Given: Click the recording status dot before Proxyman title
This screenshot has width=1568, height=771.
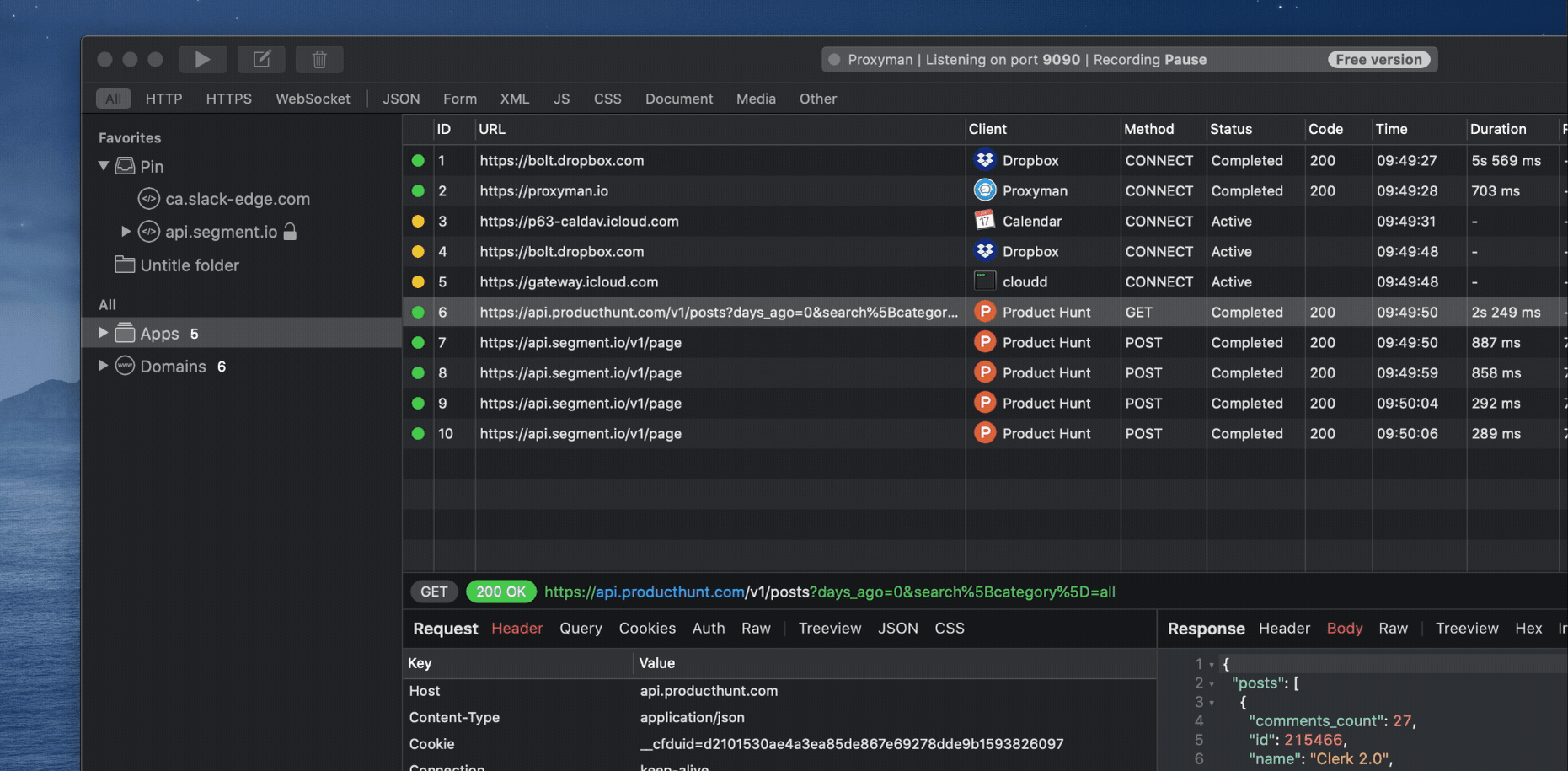Looking at the screenshot, I should coord(834,60).
